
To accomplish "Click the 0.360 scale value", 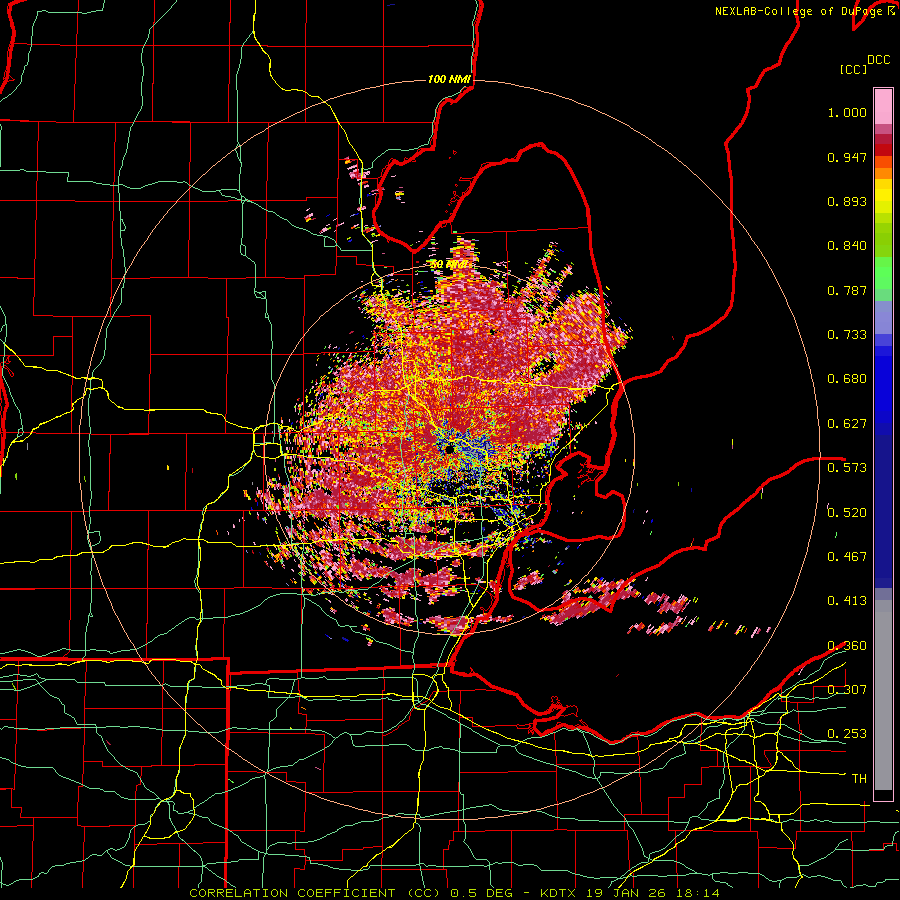I will (847, 645).
